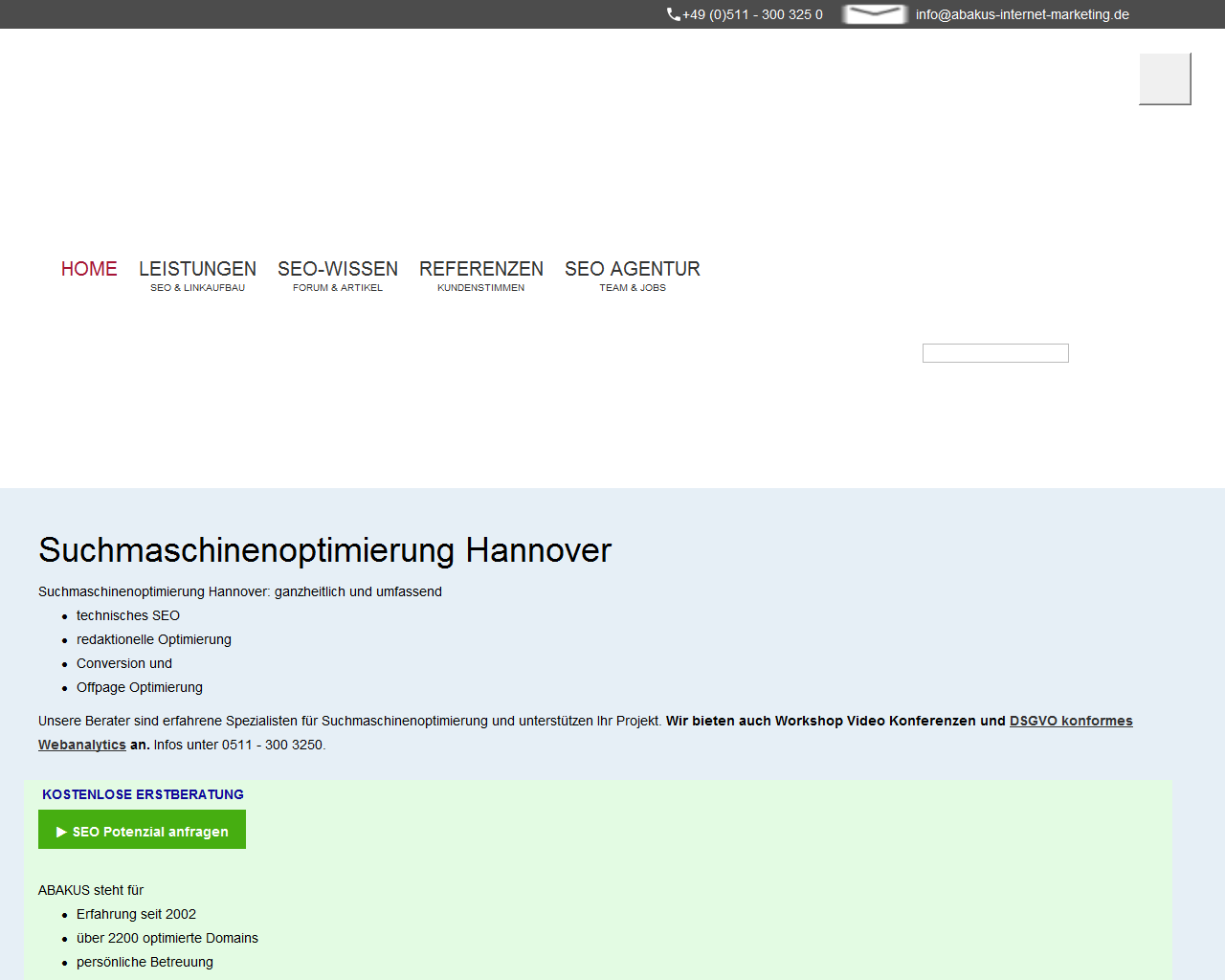Viewport: 1225px width, 980px height.
Task: Focus the search input field
Action: [995, 353]
